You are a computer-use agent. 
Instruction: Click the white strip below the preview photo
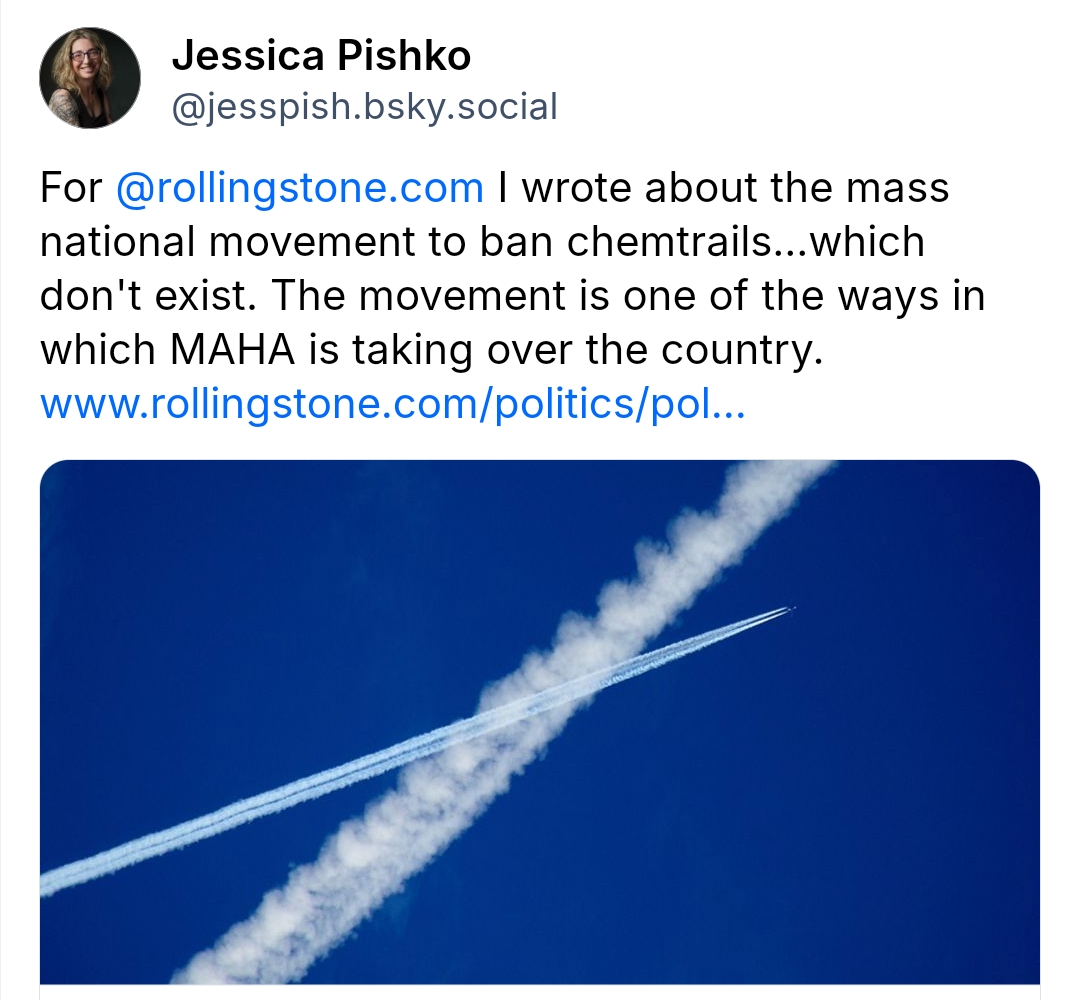540,992
